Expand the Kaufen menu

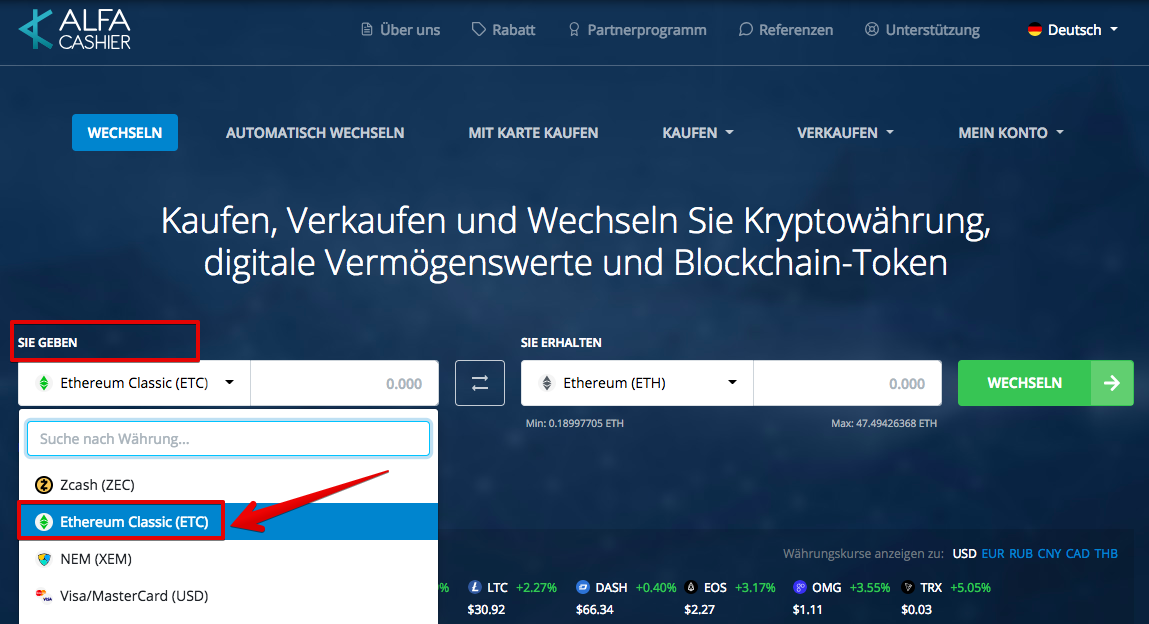698,133
